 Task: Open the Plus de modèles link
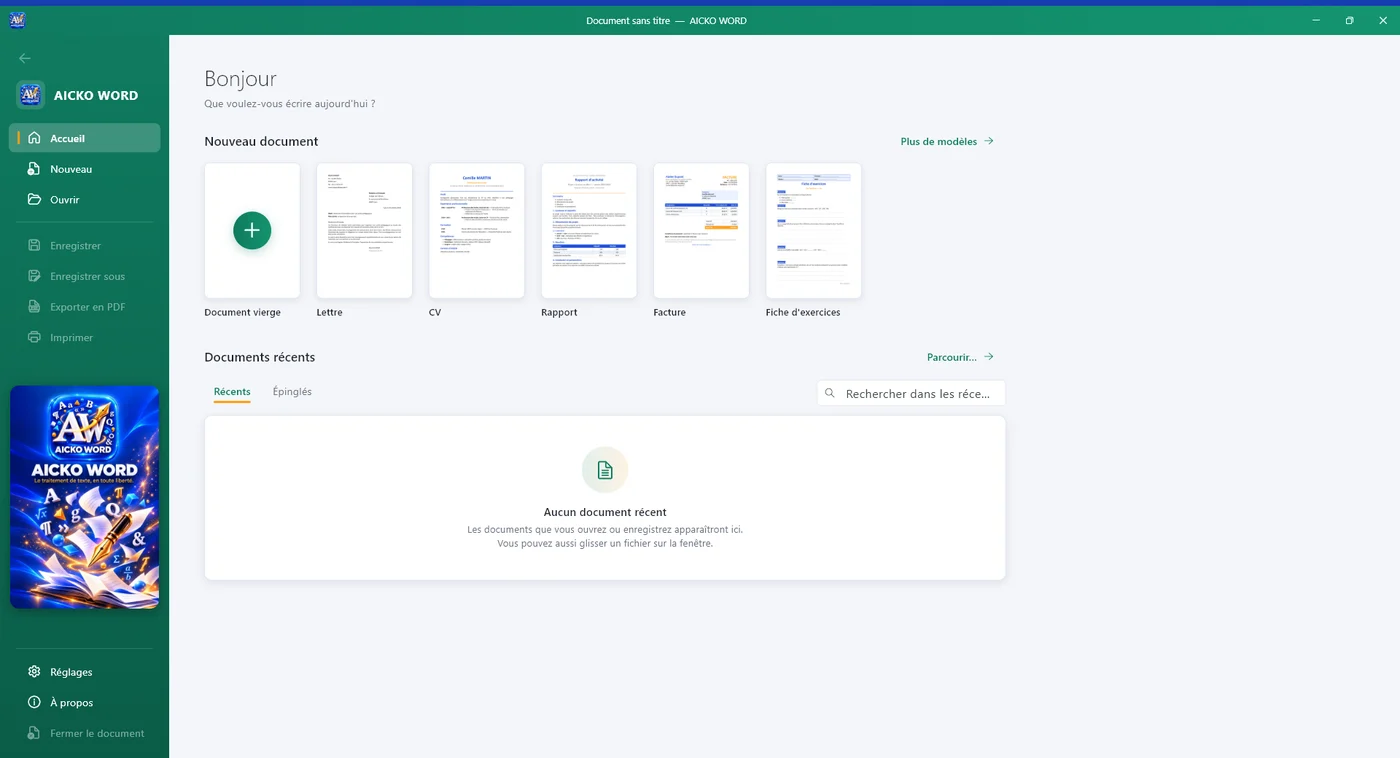pyautogui.click(x=947, y=142)
